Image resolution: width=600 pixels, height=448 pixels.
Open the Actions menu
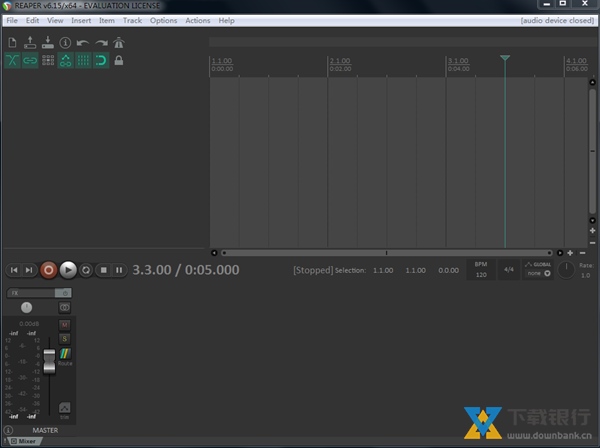click(198, 20)
